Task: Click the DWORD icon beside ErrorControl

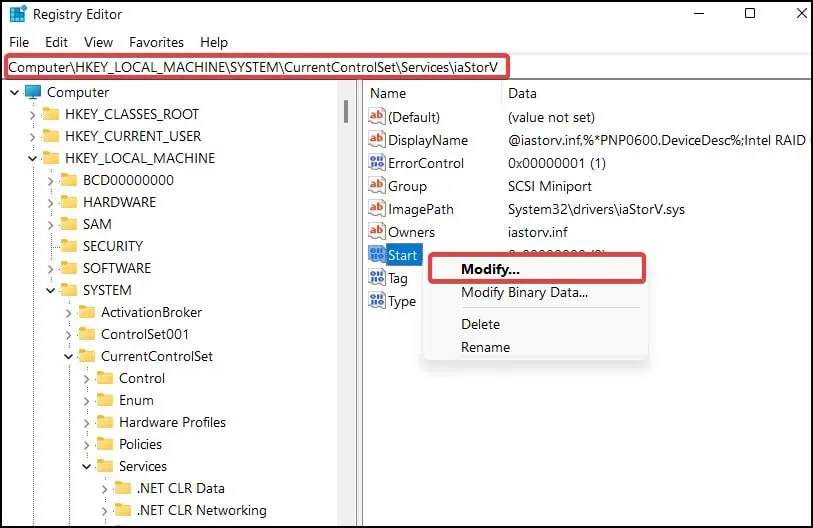Action: 377,162
